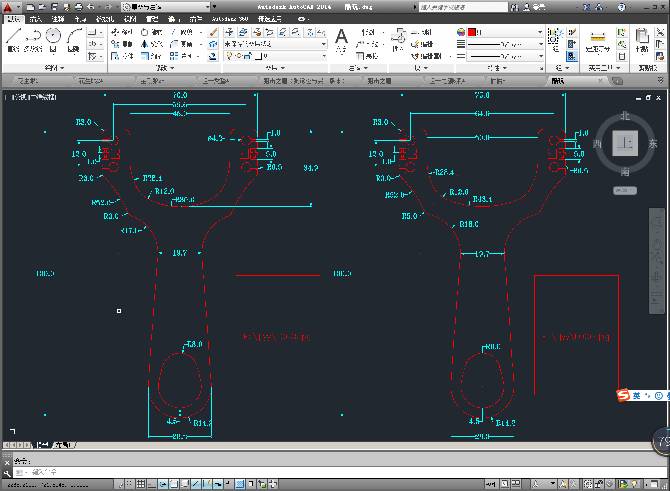The height and width of the screenshot is (491, 670).
Task: Open the linetype dropdown in Properties panel
Action: 505,56
